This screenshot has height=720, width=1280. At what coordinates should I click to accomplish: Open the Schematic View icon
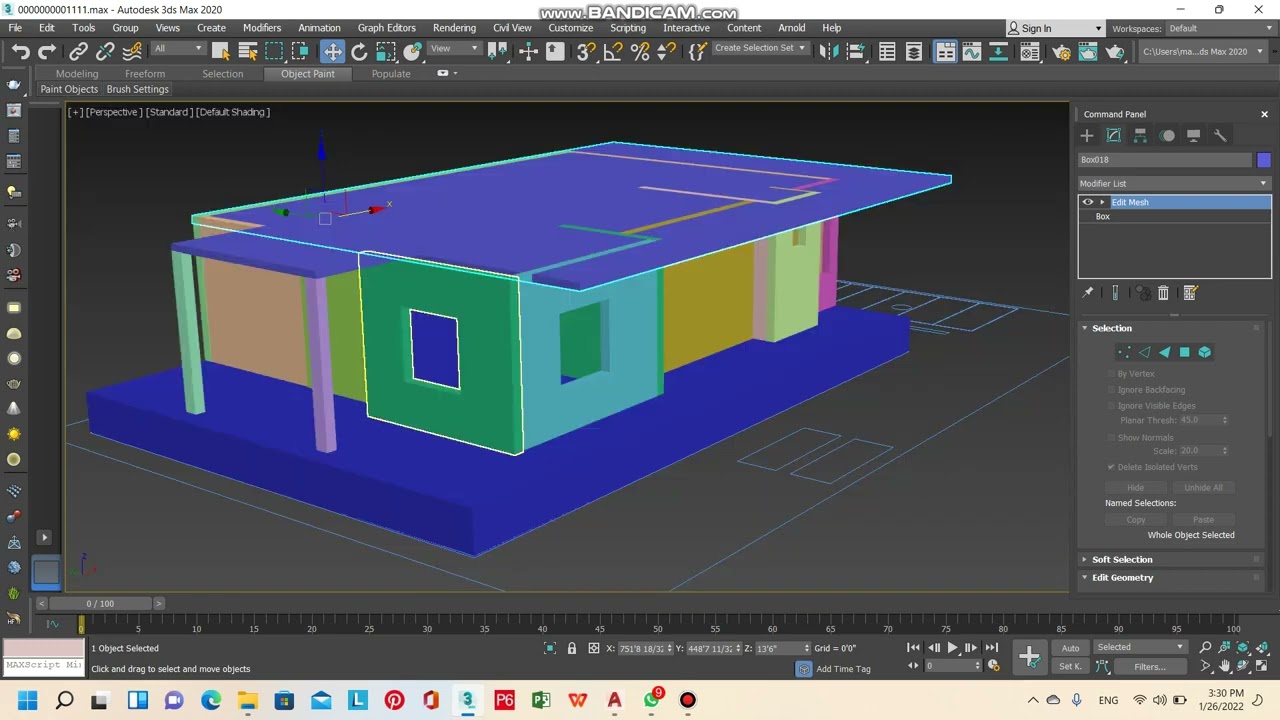[999, 52]
